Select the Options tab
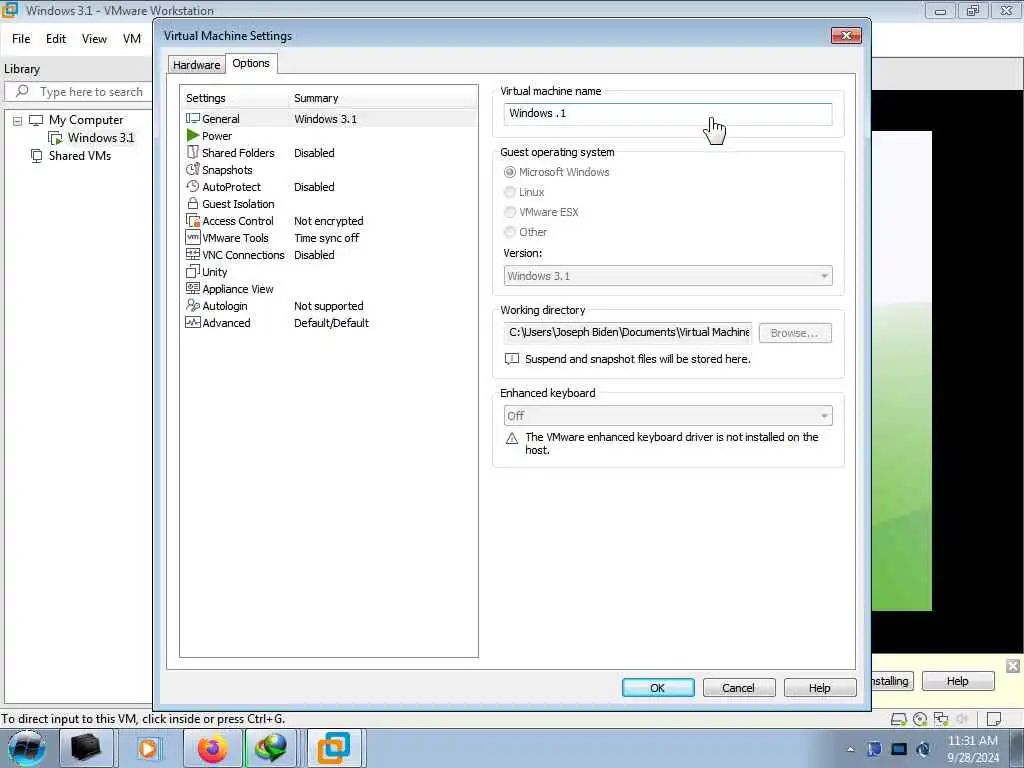Image resolution: width=1024 pixels, height=768 pixels. [x=251, y=63]
